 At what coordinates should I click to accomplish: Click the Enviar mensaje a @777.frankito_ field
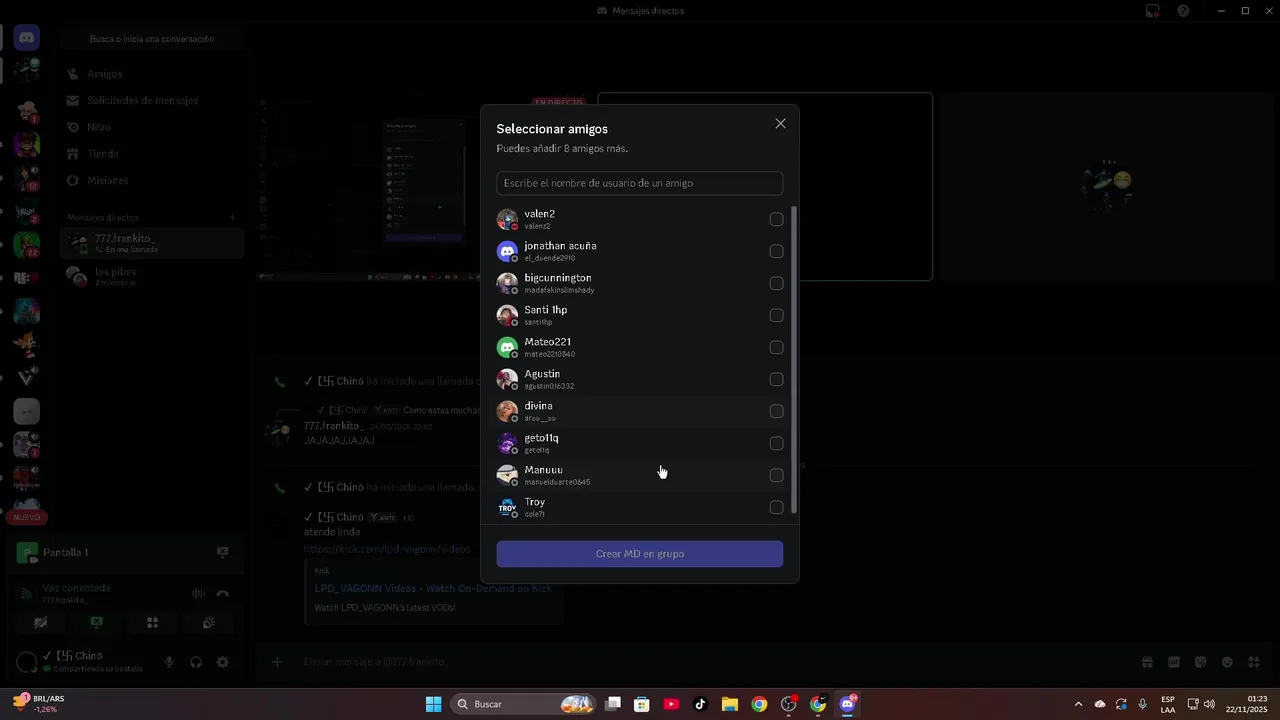(x=700, y=662)
